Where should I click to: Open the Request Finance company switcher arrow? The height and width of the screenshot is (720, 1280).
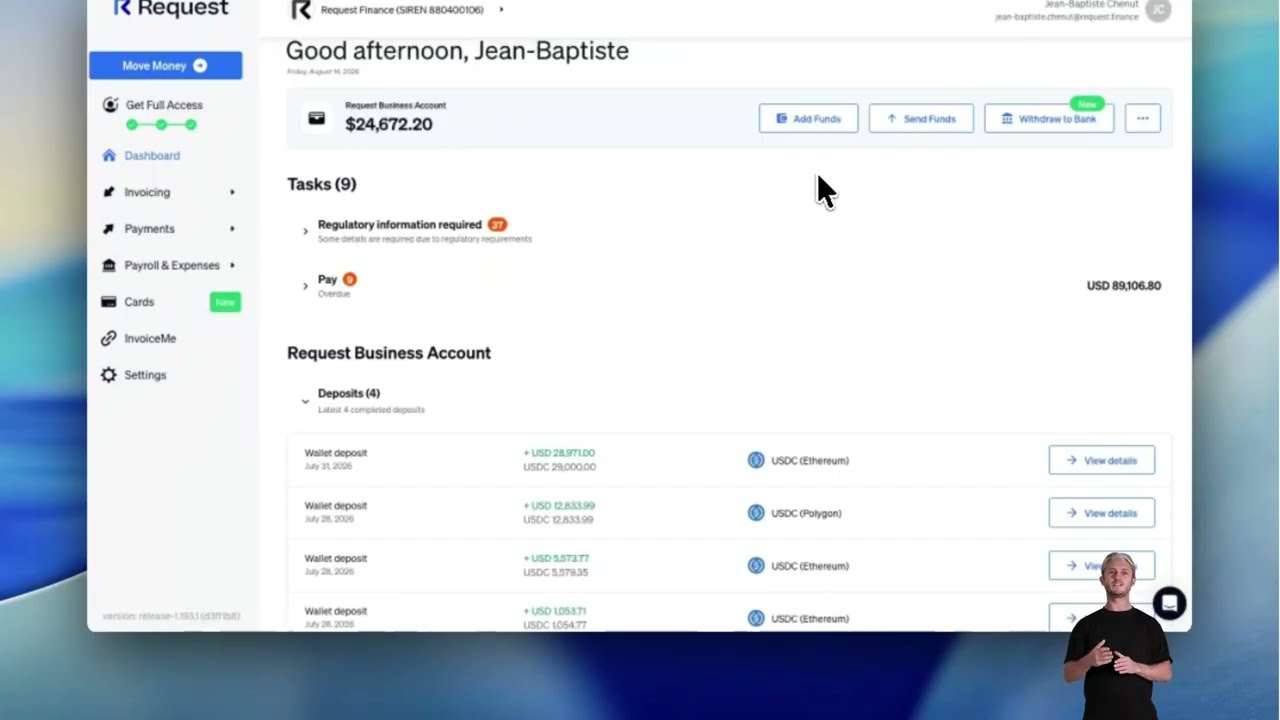(501, 10)
